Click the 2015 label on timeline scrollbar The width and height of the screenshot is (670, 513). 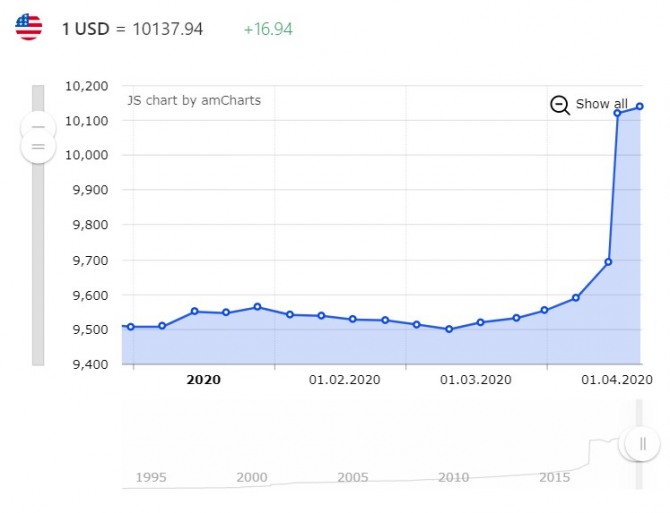click(x=554, y=477)
